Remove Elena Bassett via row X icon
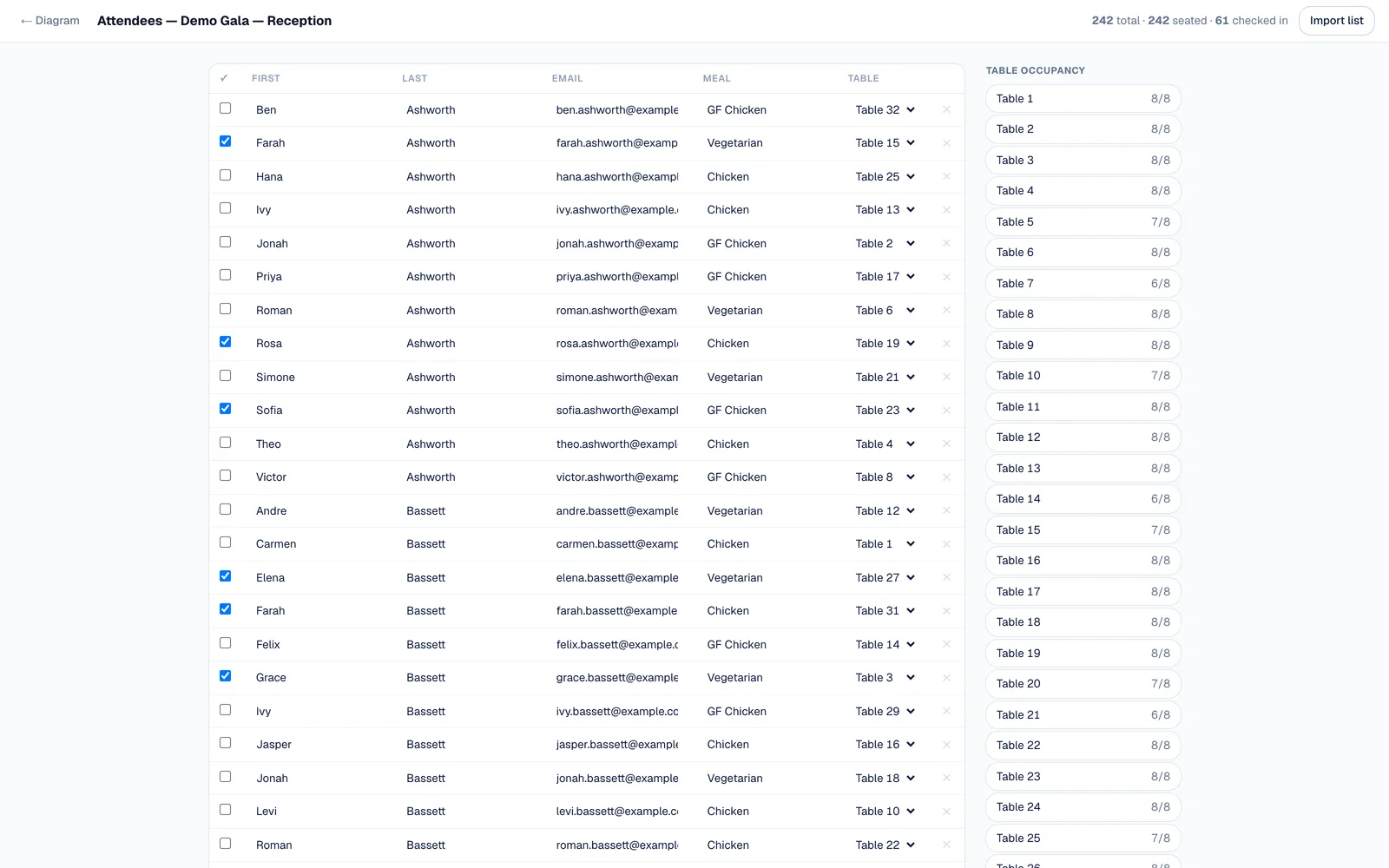The height and width of the screenshot is (868, 1389). 946,578
